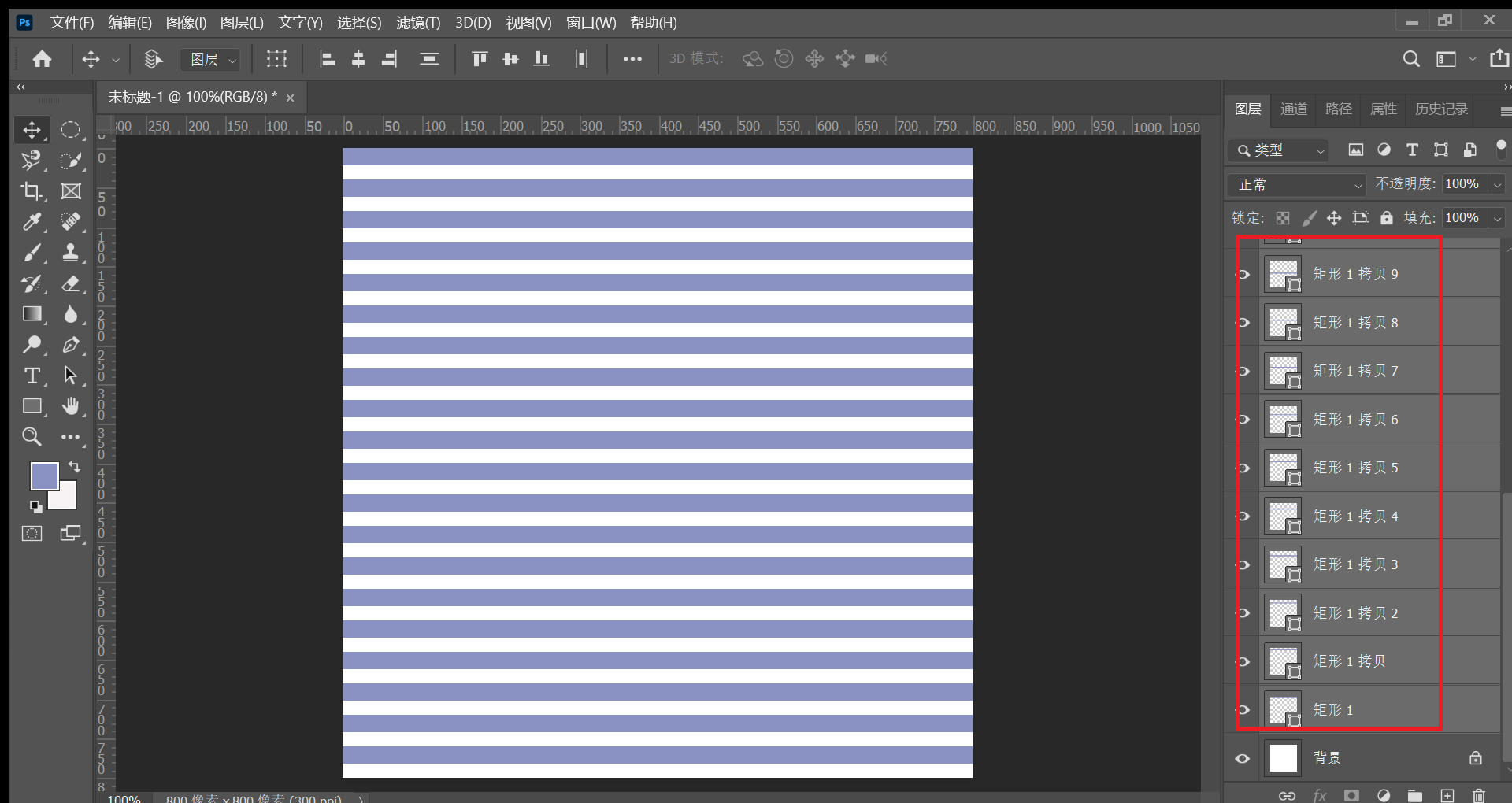The width and height of the screenshot is (1512, 803).
Task: Delete layer using the trash icon
Action: pyautogui.click(x=1479, y=795)
